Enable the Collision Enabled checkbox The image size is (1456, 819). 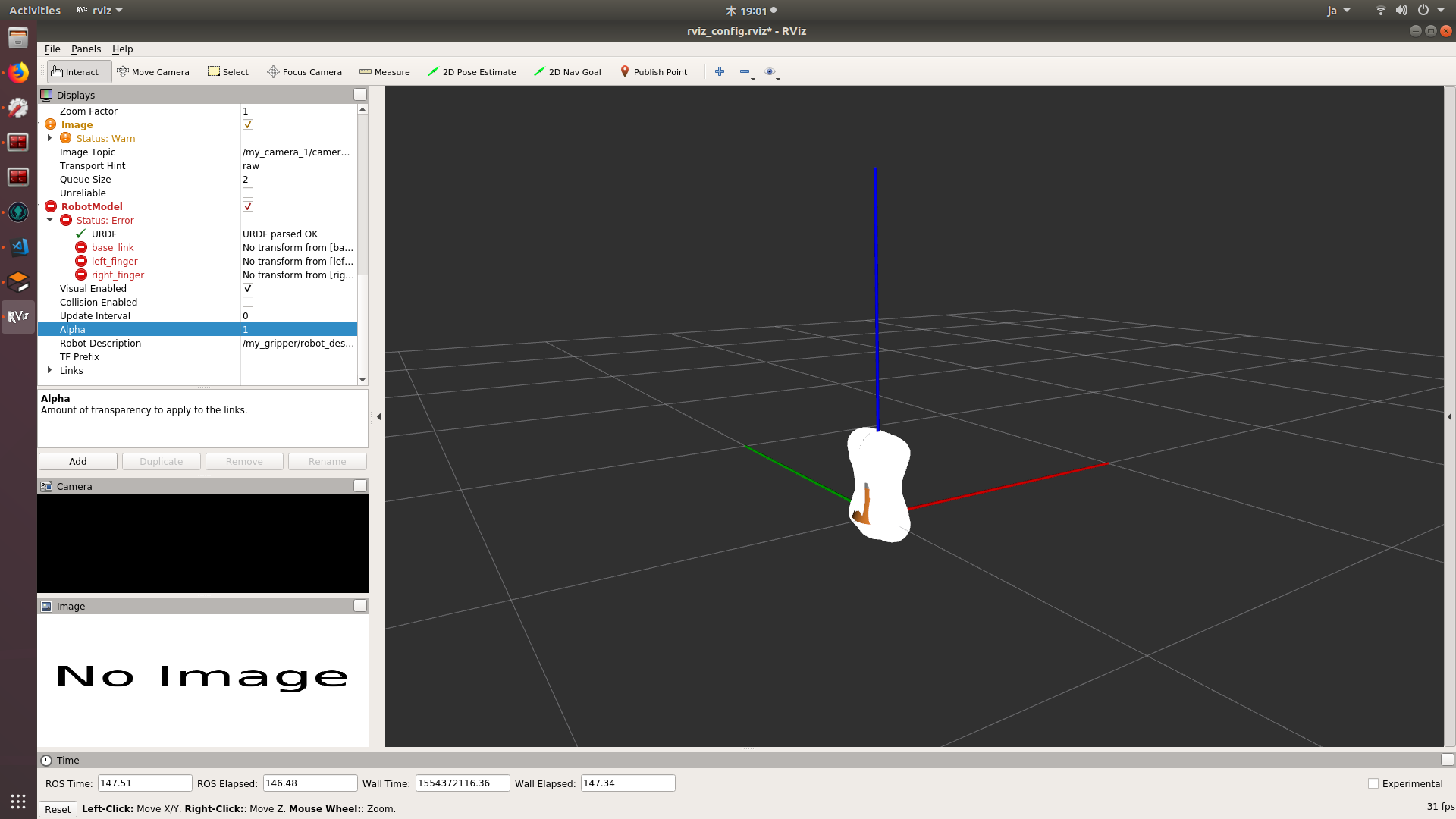248,302
